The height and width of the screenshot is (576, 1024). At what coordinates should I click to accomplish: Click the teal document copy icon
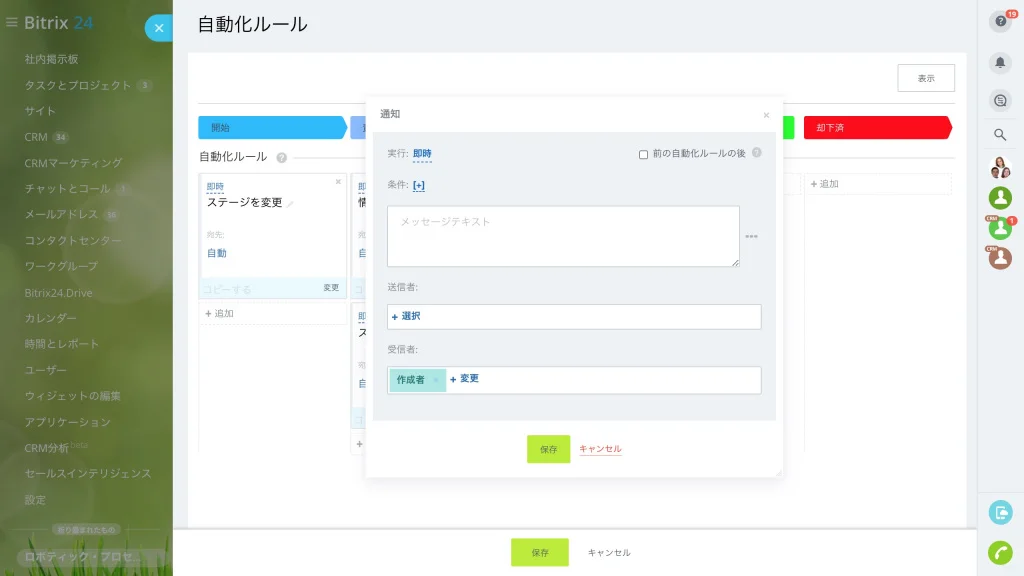click(1000, 513)
